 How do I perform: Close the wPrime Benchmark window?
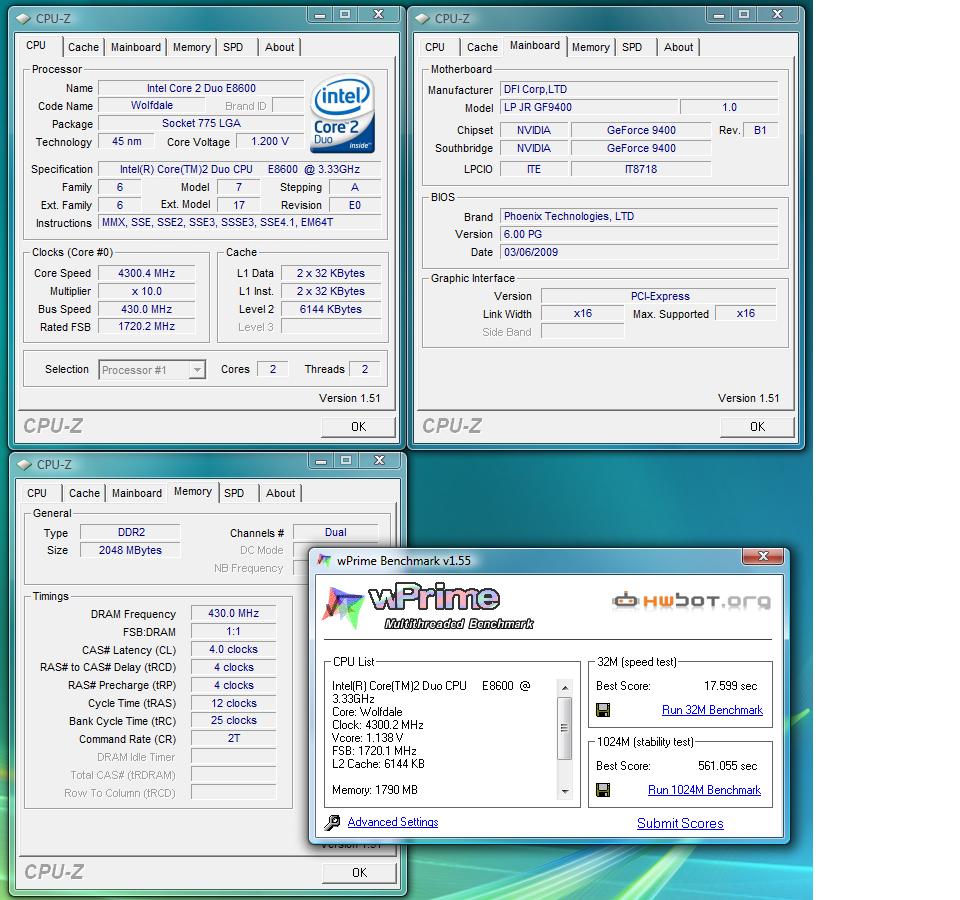pos(763,556)
